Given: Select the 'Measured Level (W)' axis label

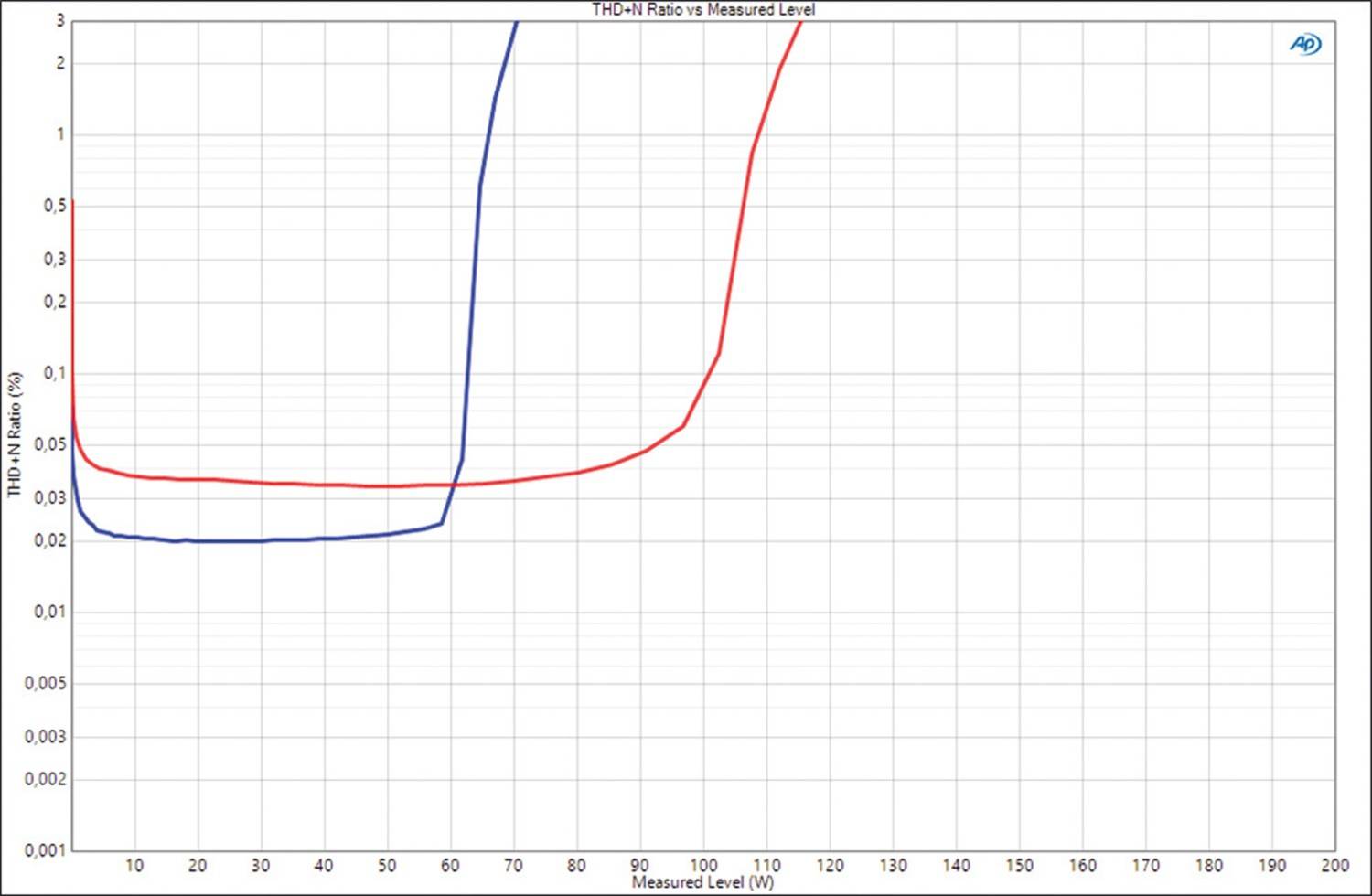Looking at the screenshot, I should coord(702,882).
